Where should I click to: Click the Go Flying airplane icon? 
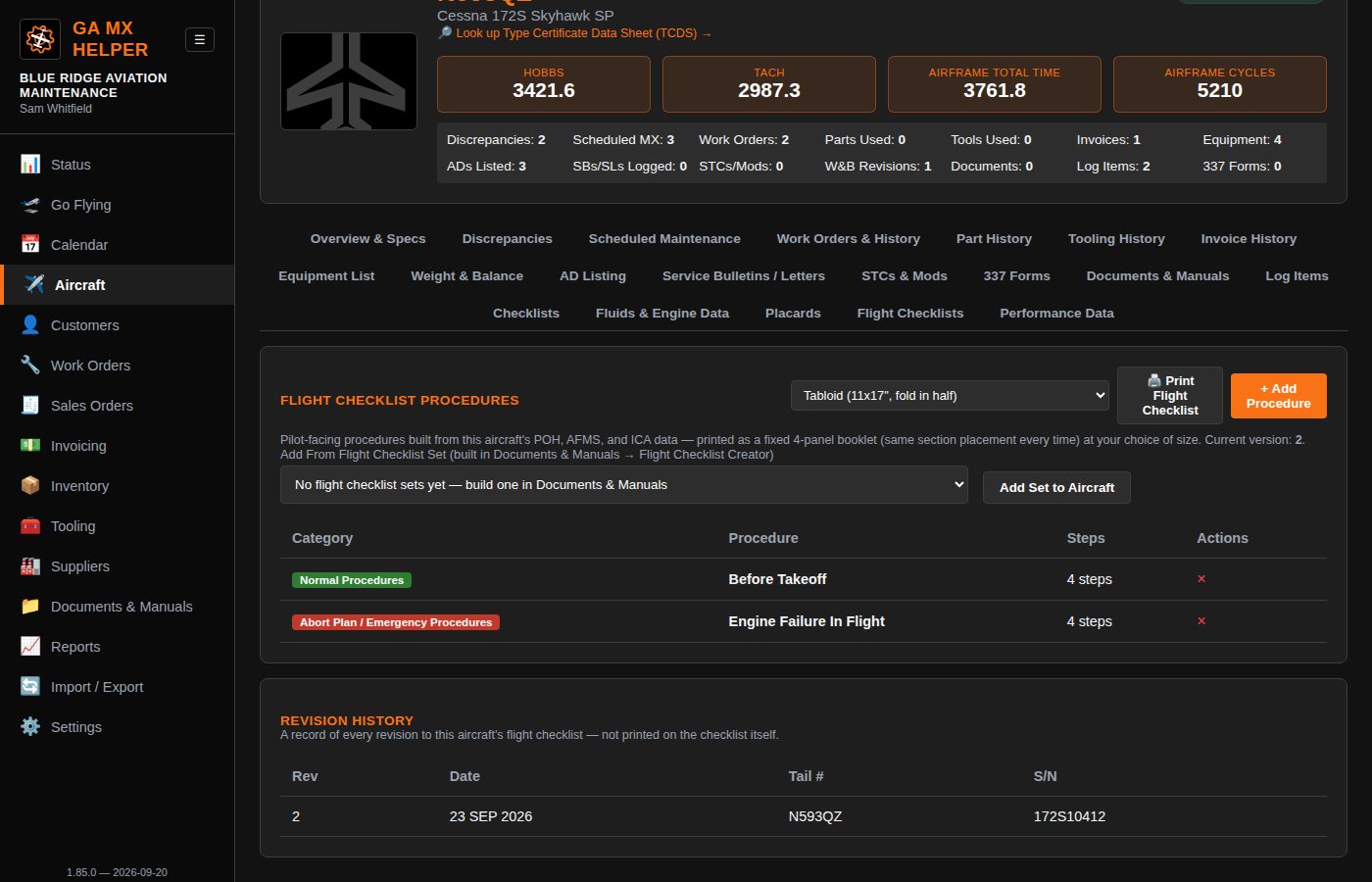(30, 205)
